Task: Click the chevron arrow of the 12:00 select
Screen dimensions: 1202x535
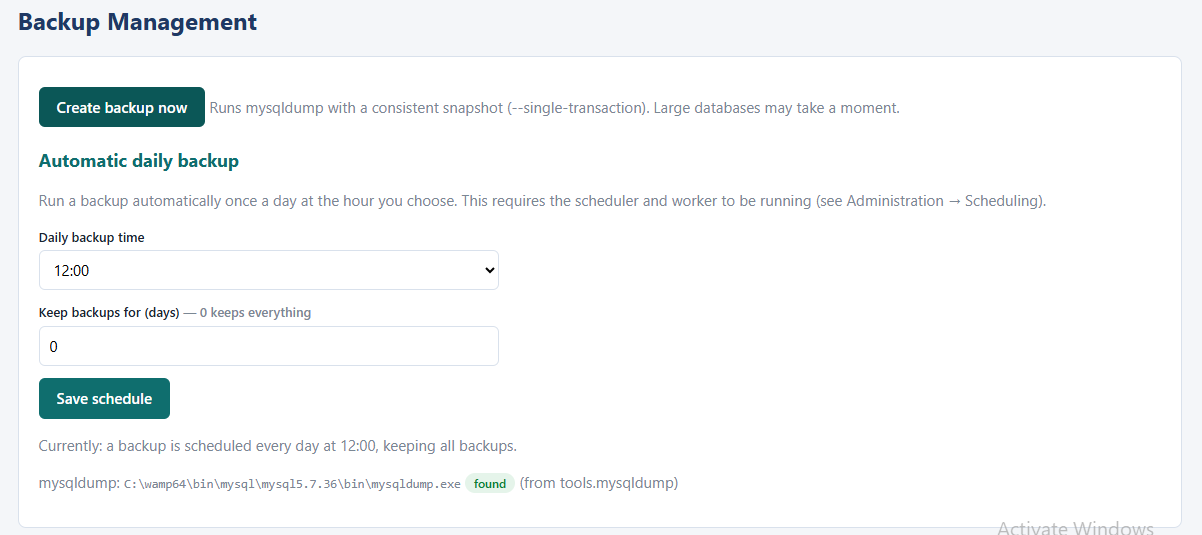Action: [x=489, y=270]
